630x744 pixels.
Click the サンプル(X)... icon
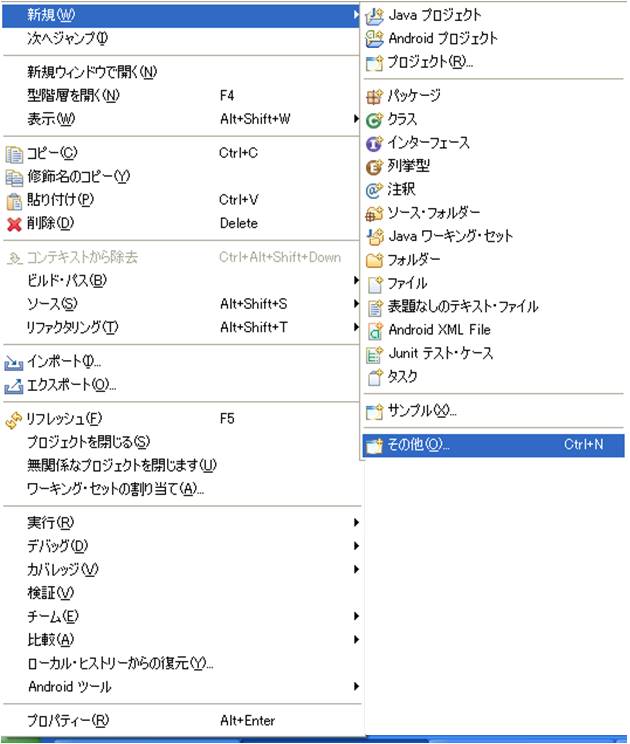point(374,411)
